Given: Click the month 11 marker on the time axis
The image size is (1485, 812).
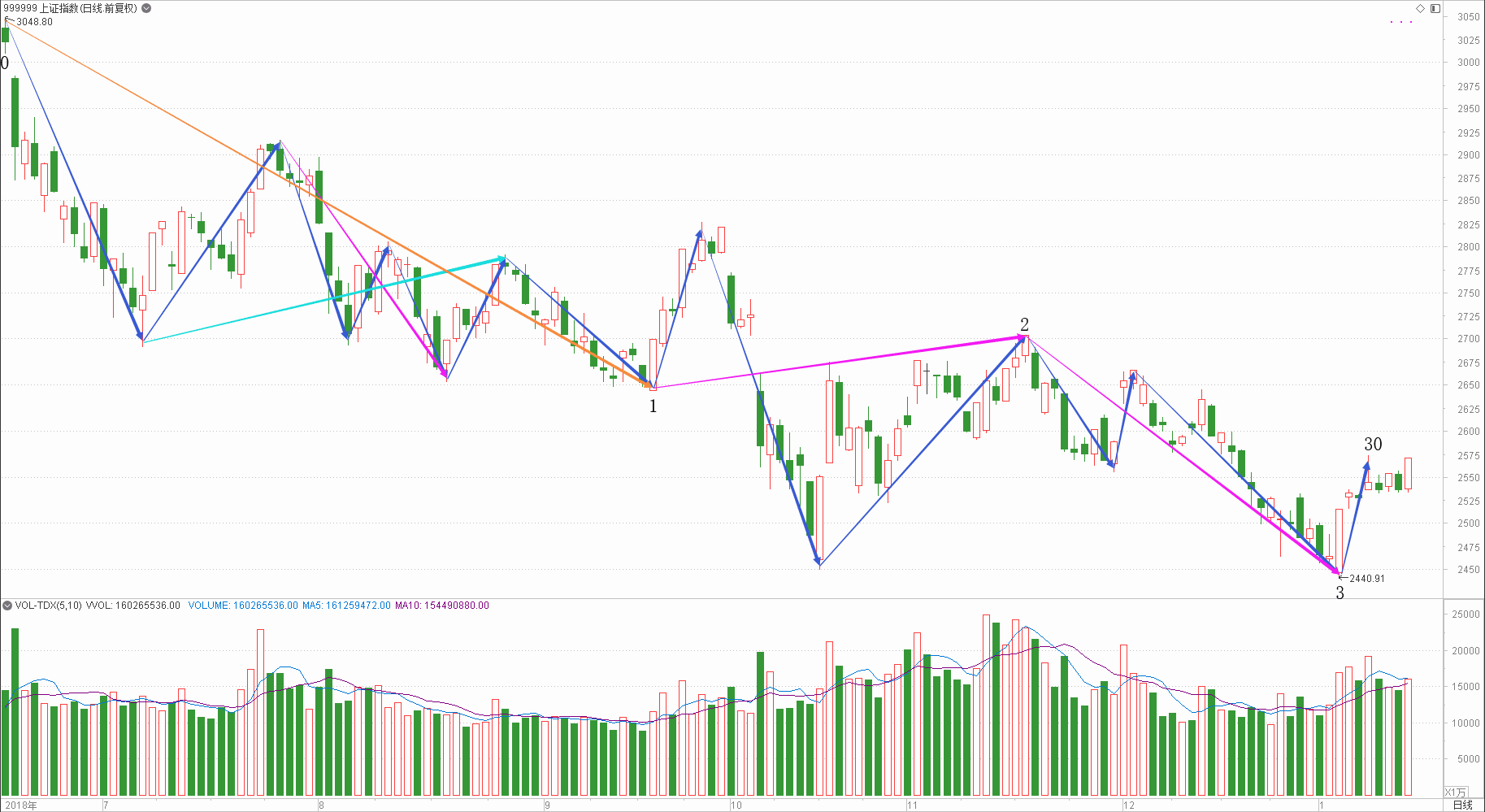Looking at the screenshot, I should pyautogui.click(x=913, y=805).
